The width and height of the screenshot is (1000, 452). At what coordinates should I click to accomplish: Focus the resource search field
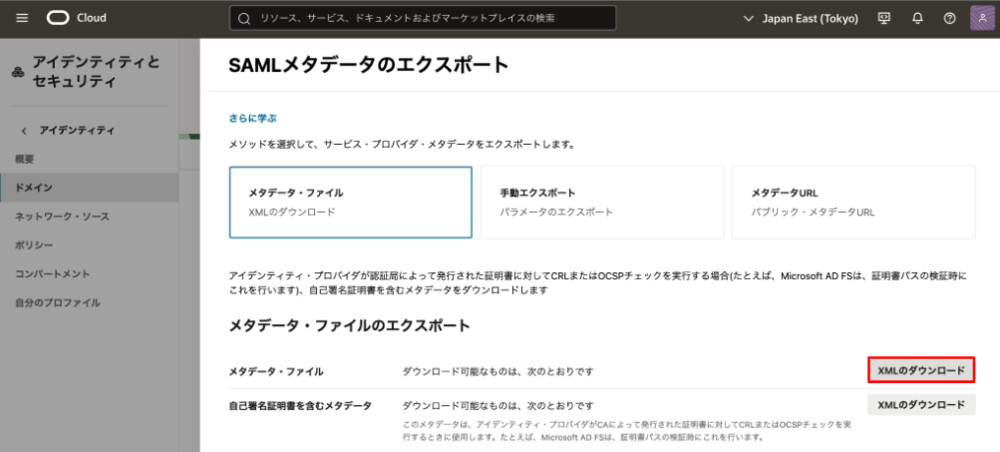pyautogui.click(x=423, y=18)
